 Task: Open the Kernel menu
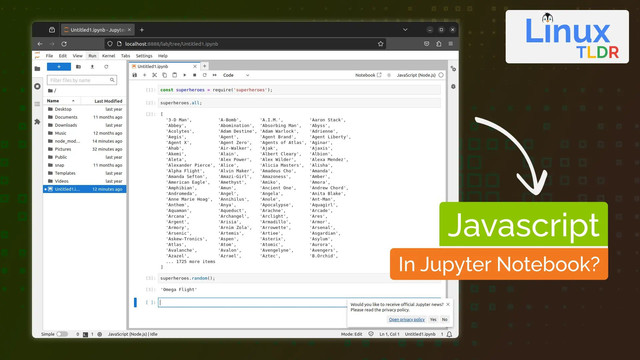[109, 56]
